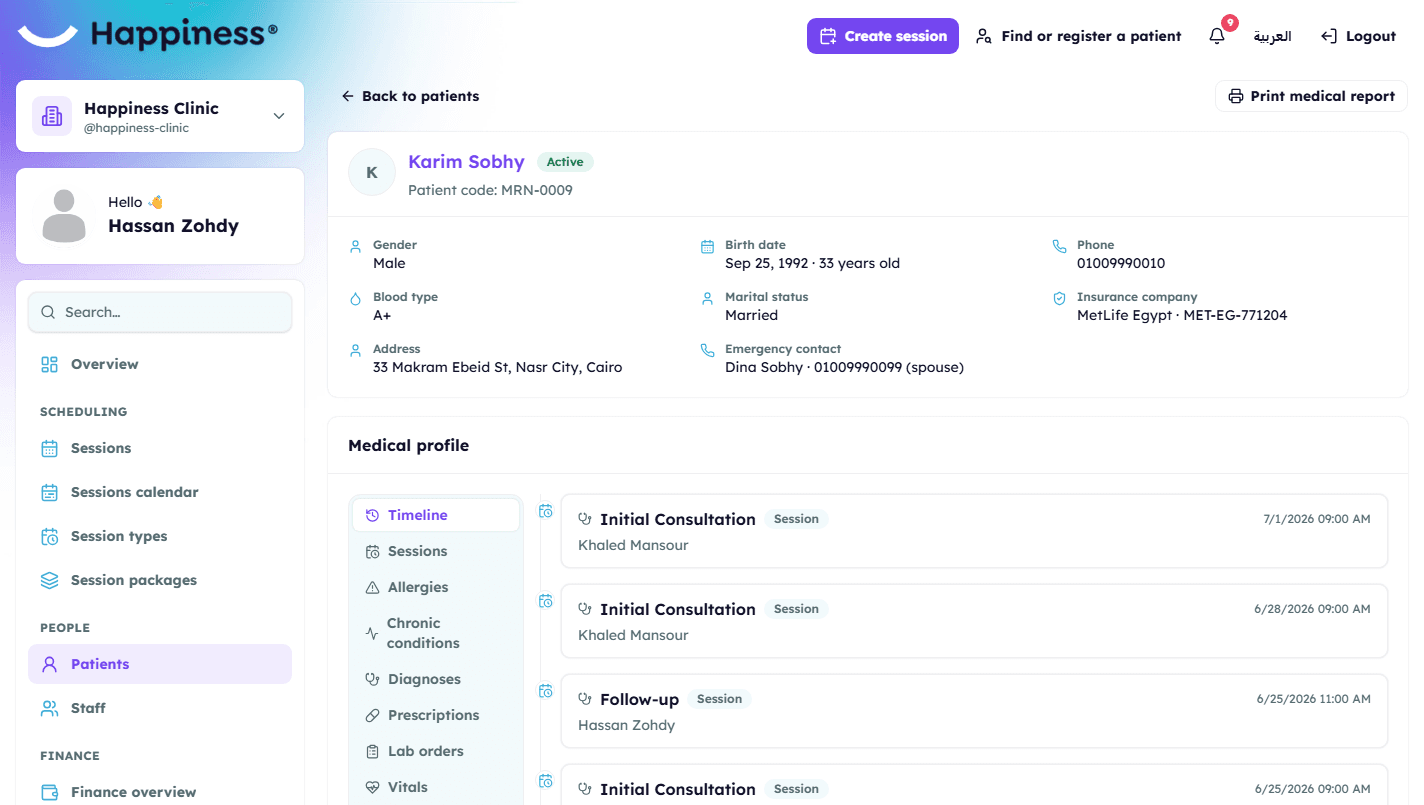Click the calendar icon beside Birth date
Viewport: 1424px width, 805px height.
click(707, 246)
